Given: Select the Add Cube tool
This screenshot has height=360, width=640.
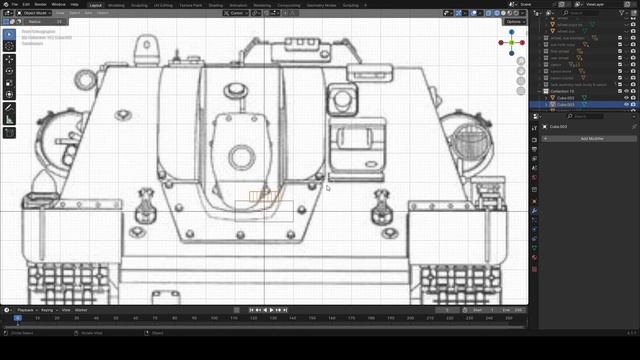Looking at the screenshot, I should [x=9, y=133].
